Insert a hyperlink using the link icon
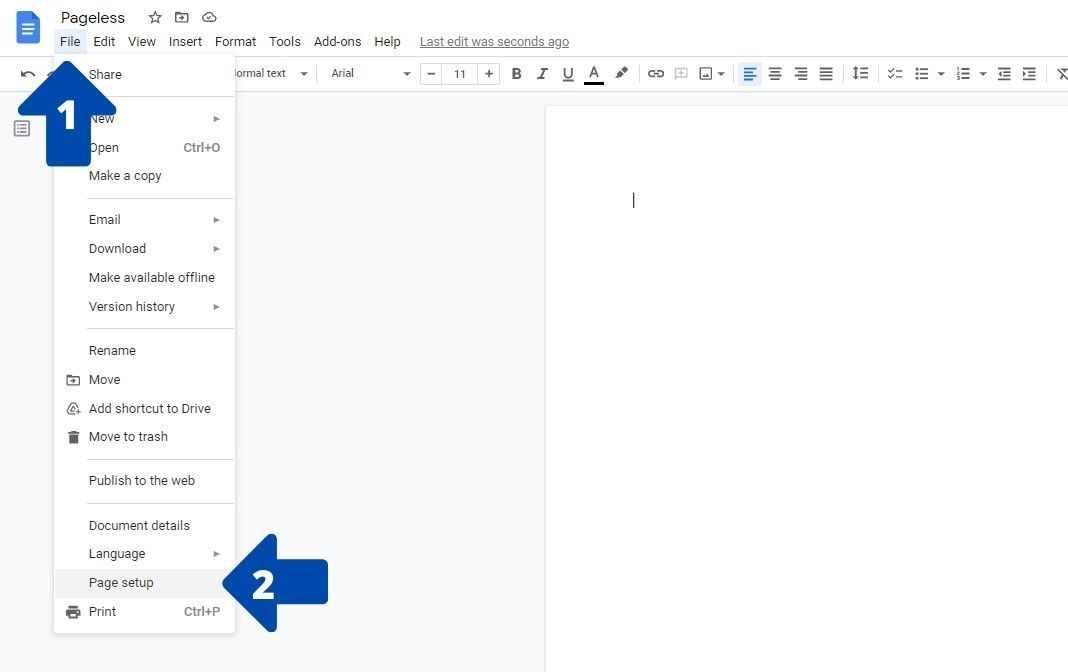 656,73
